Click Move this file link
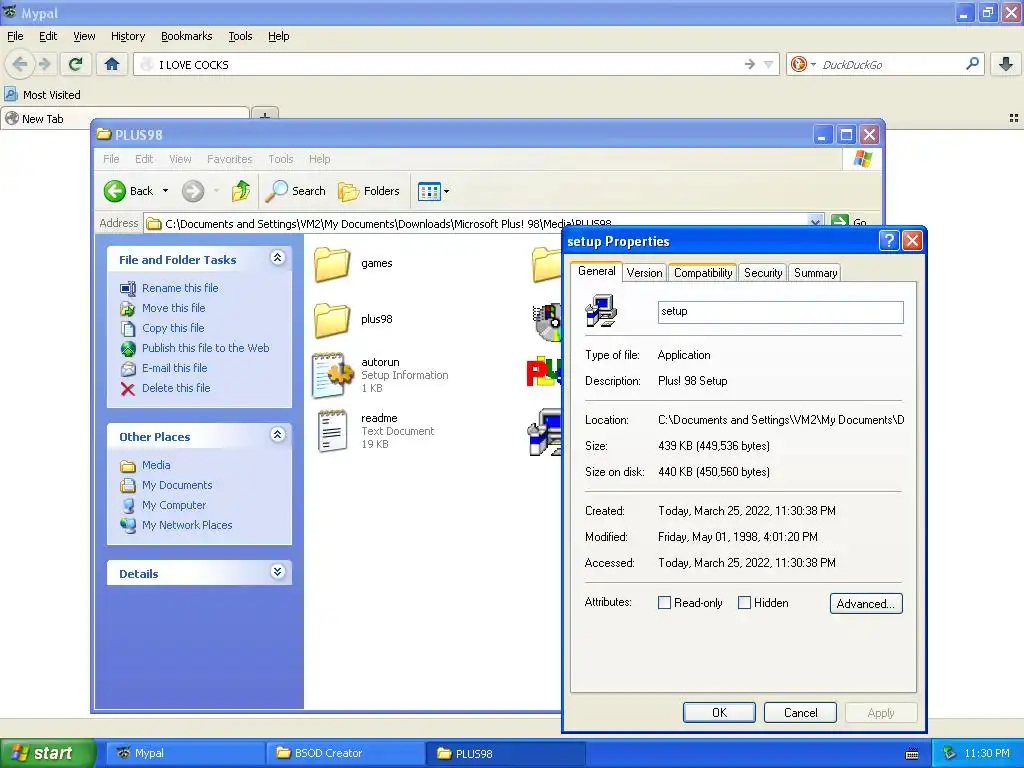The height and width of the screenshot is (768, 1024). [x=174, y=308]
